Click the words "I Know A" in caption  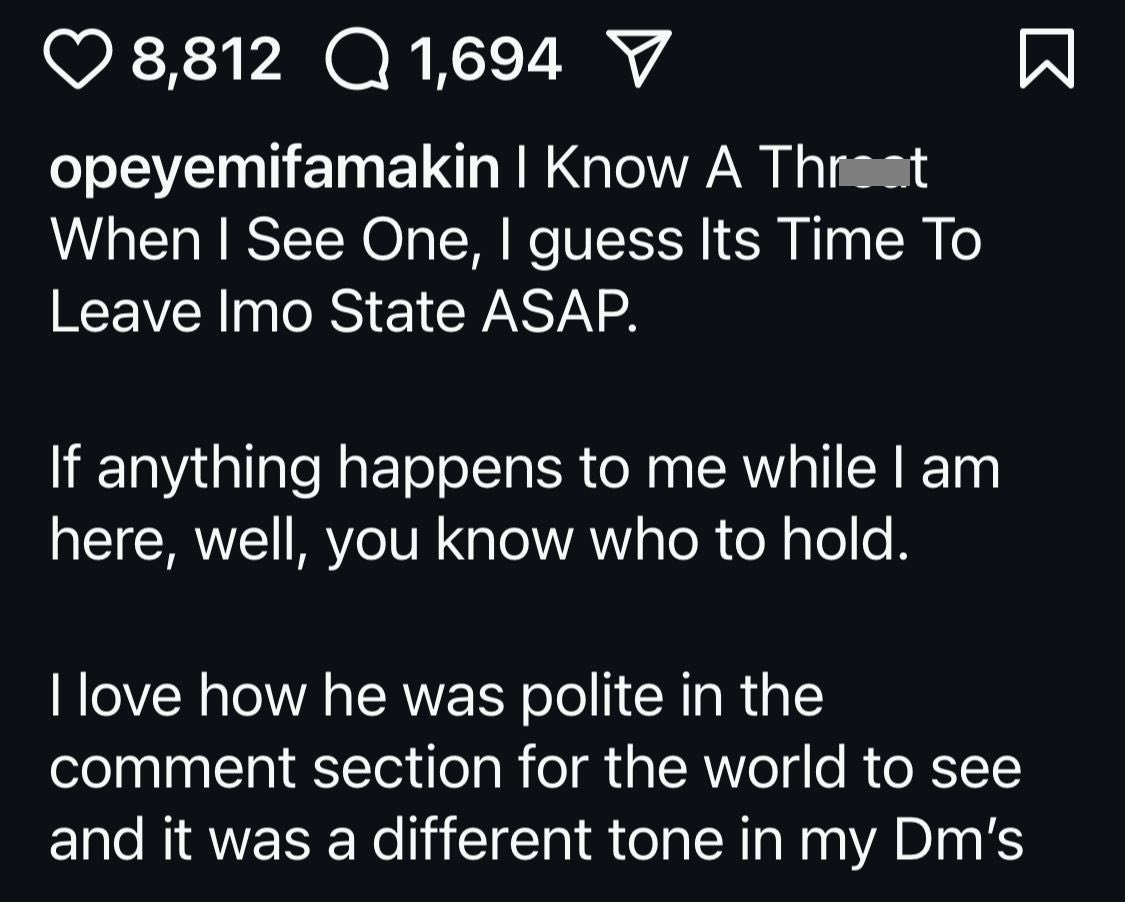[x=628, y=170]
